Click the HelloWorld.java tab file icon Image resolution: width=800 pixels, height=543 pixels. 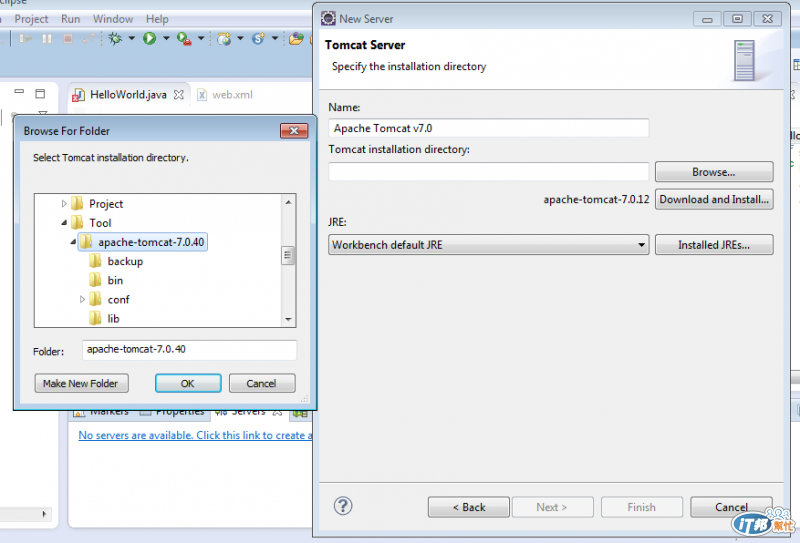click(x=79, y=95)
